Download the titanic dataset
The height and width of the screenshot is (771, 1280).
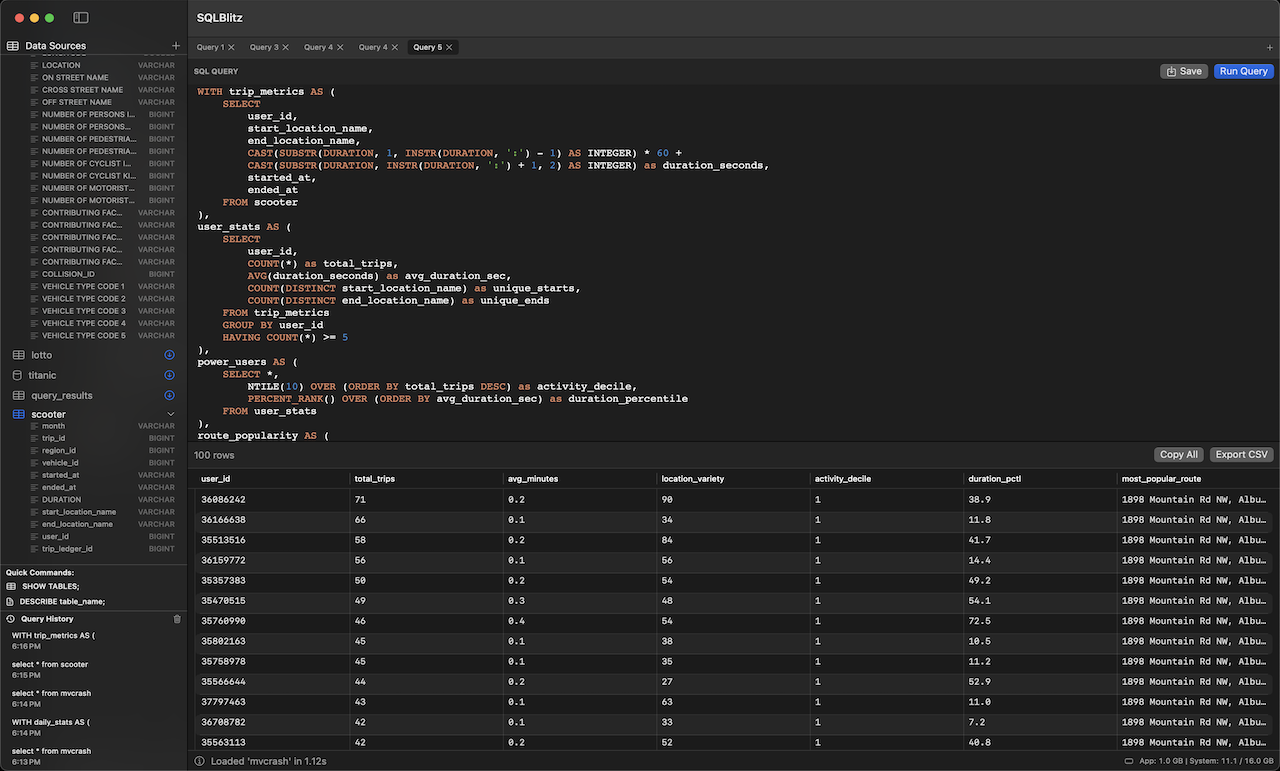pos(170,375)
